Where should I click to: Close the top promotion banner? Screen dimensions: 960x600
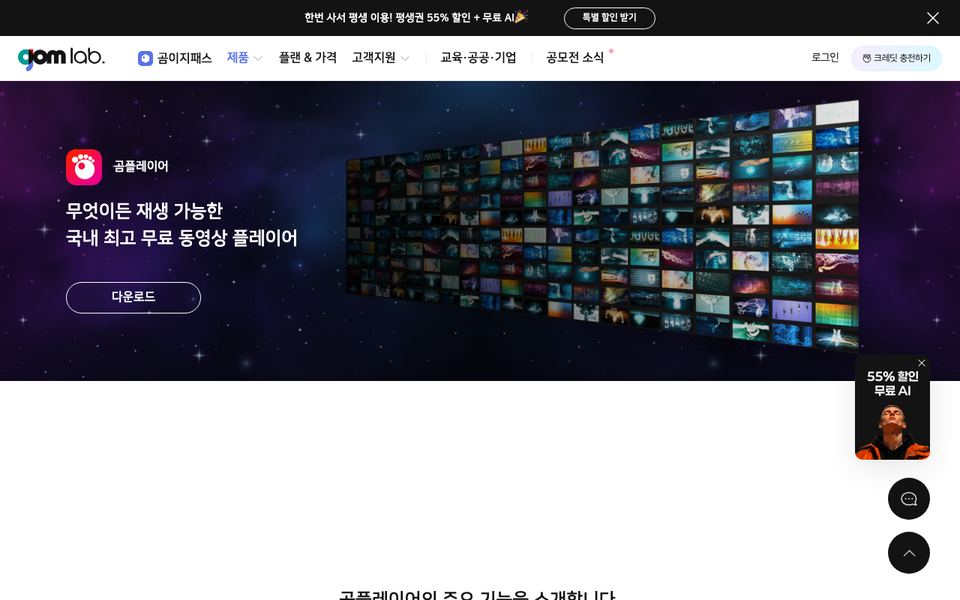(x=932, y=18)
